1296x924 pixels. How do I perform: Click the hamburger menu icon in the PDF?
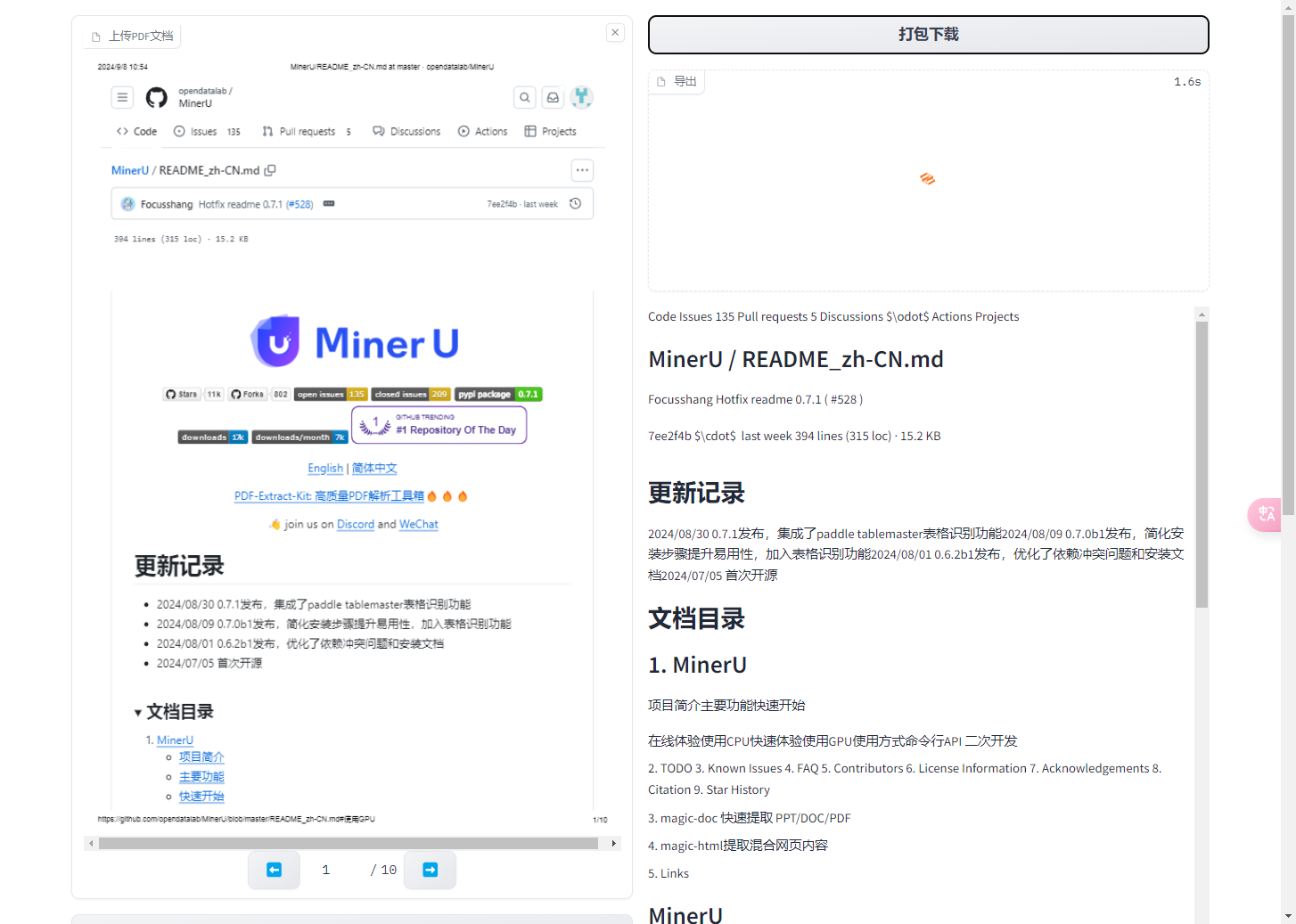[123, 97]
